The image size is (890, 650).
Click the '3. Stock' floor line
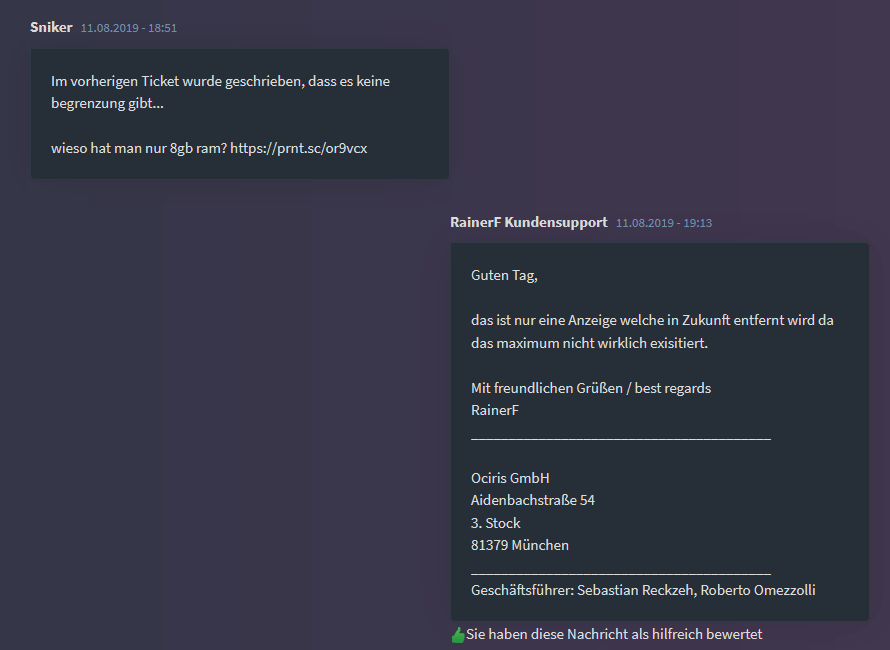(495, 523)
